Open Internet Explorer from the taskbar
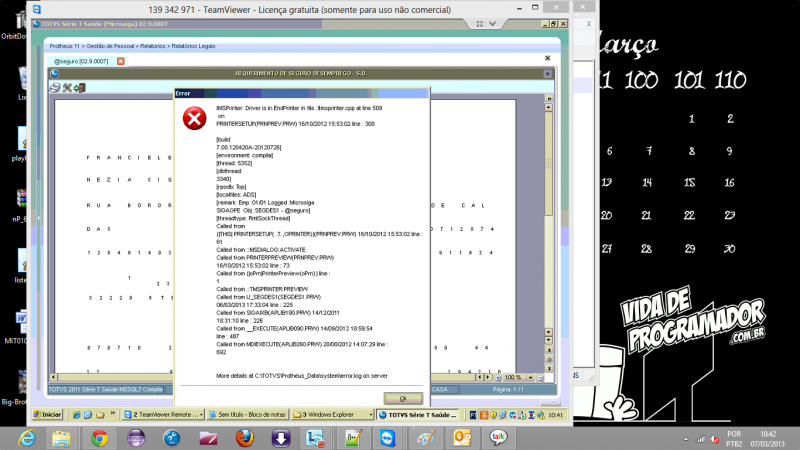 tap(27, 438)
